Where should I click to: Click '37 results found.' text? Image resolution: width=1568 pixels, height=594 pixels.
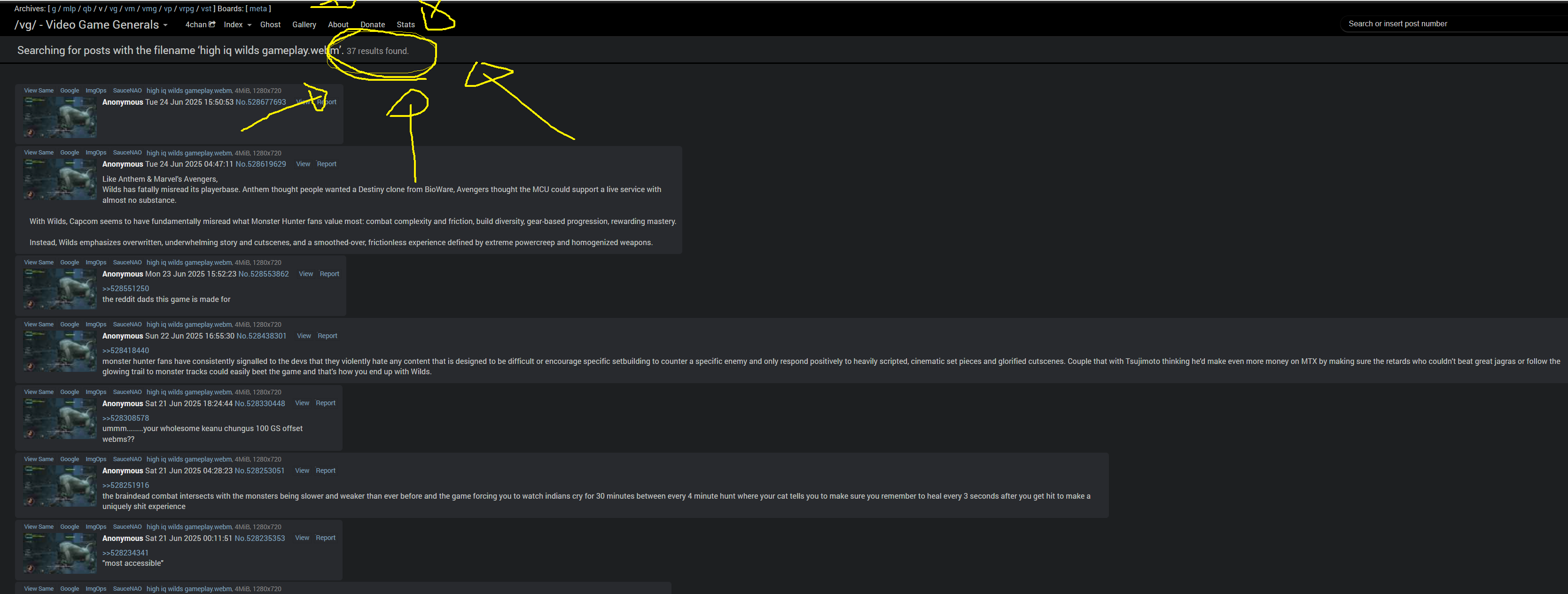point(377,51)
